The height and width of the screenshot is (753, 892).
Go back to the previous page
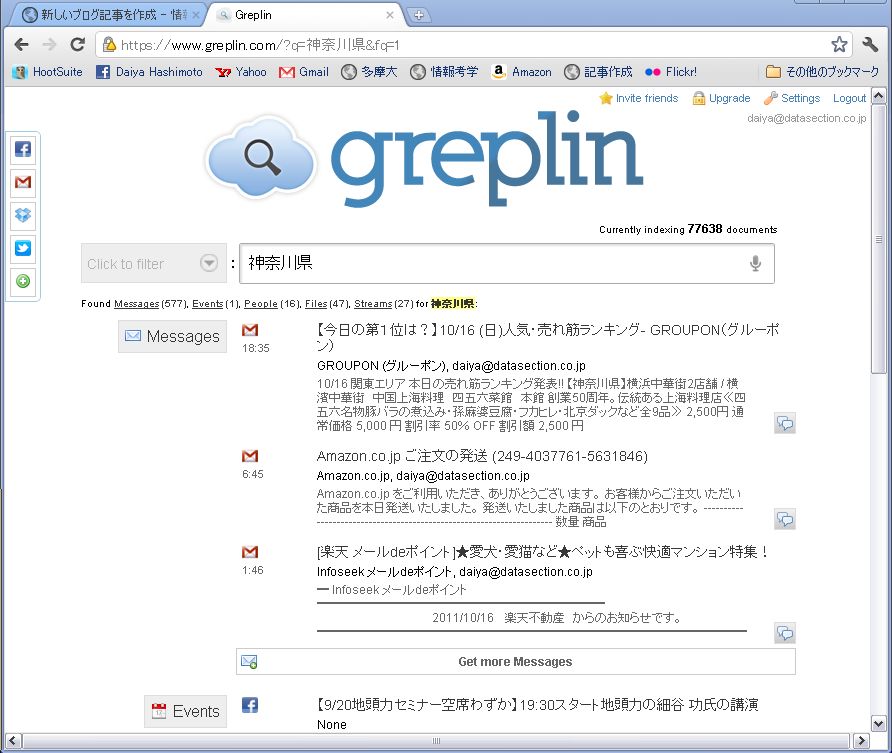coord(22,44)
